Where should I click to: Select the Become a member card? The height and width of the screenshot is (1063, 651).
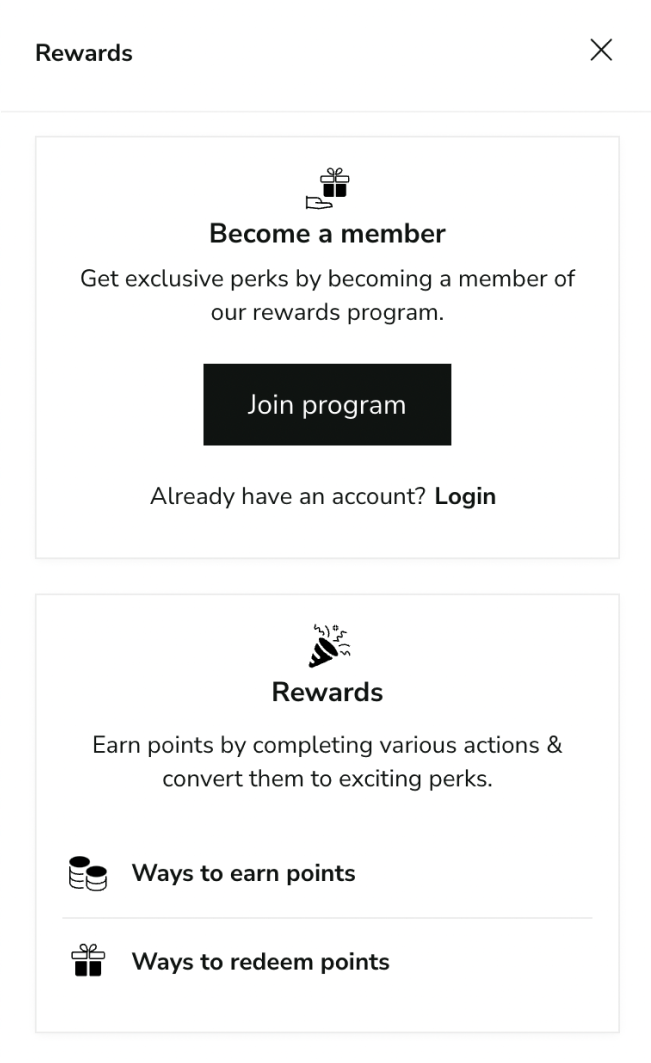(x=327, y=346)
